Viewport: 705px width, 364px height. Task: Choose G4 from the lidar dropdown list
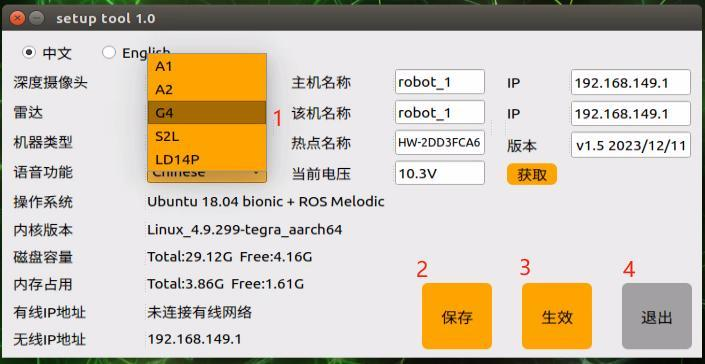click(207, 113)
